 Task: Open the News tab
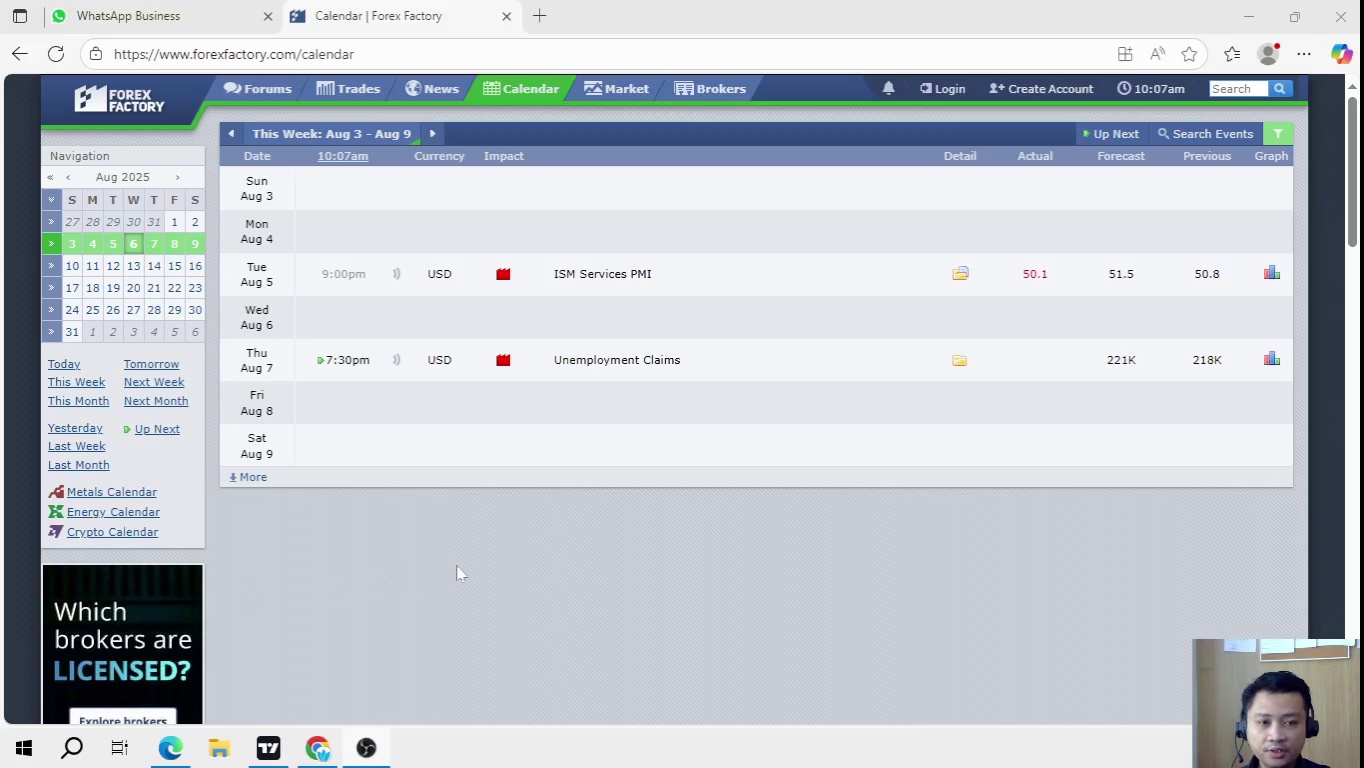[432, 89]
